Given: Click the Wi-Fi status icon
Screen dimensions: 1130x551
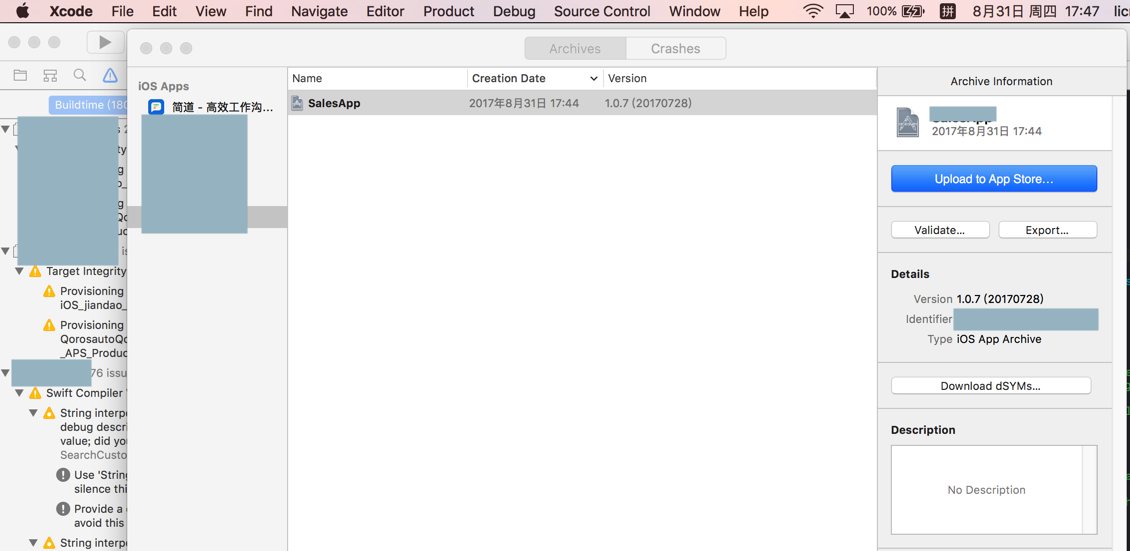Looking at the screenshot, I should click(814, 11).
